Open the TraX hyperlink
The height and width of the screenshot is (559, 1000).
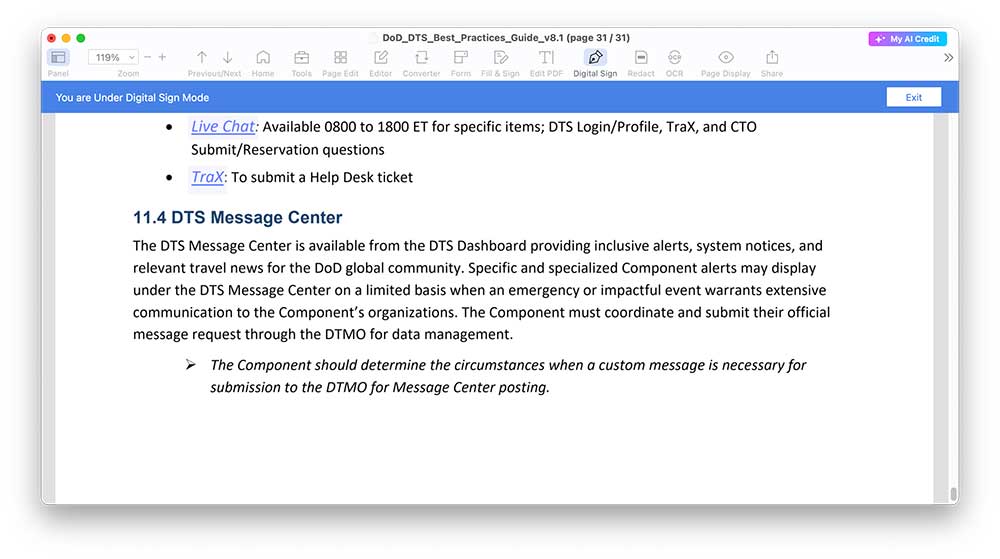pos(207,177)
